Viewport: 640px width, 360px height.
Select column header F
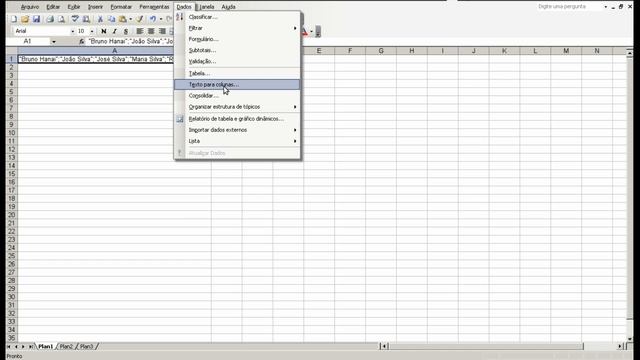tap(350, 51)
